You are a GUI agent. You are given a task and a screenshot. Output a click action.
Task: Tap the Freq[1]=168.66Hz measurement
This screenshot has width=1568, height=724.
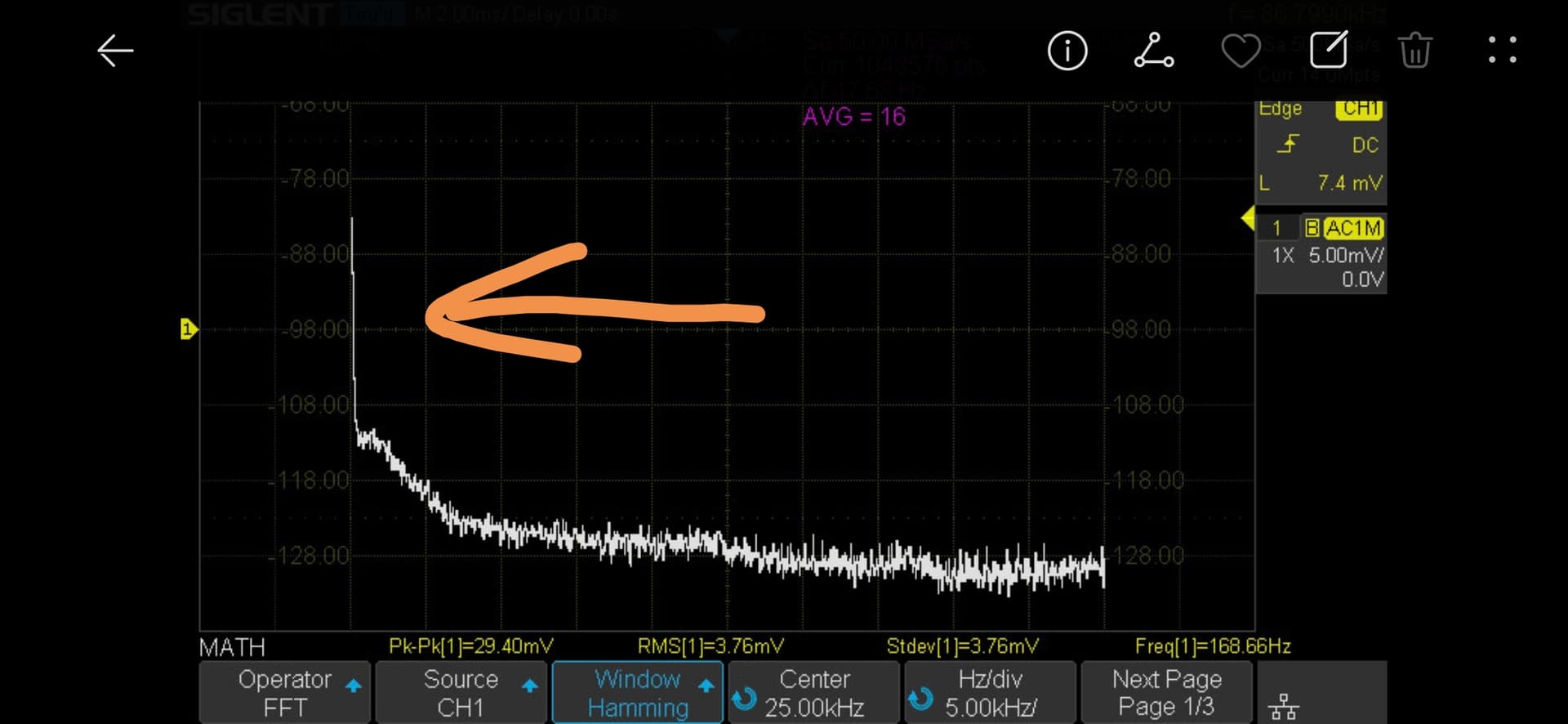(1213, 646)
